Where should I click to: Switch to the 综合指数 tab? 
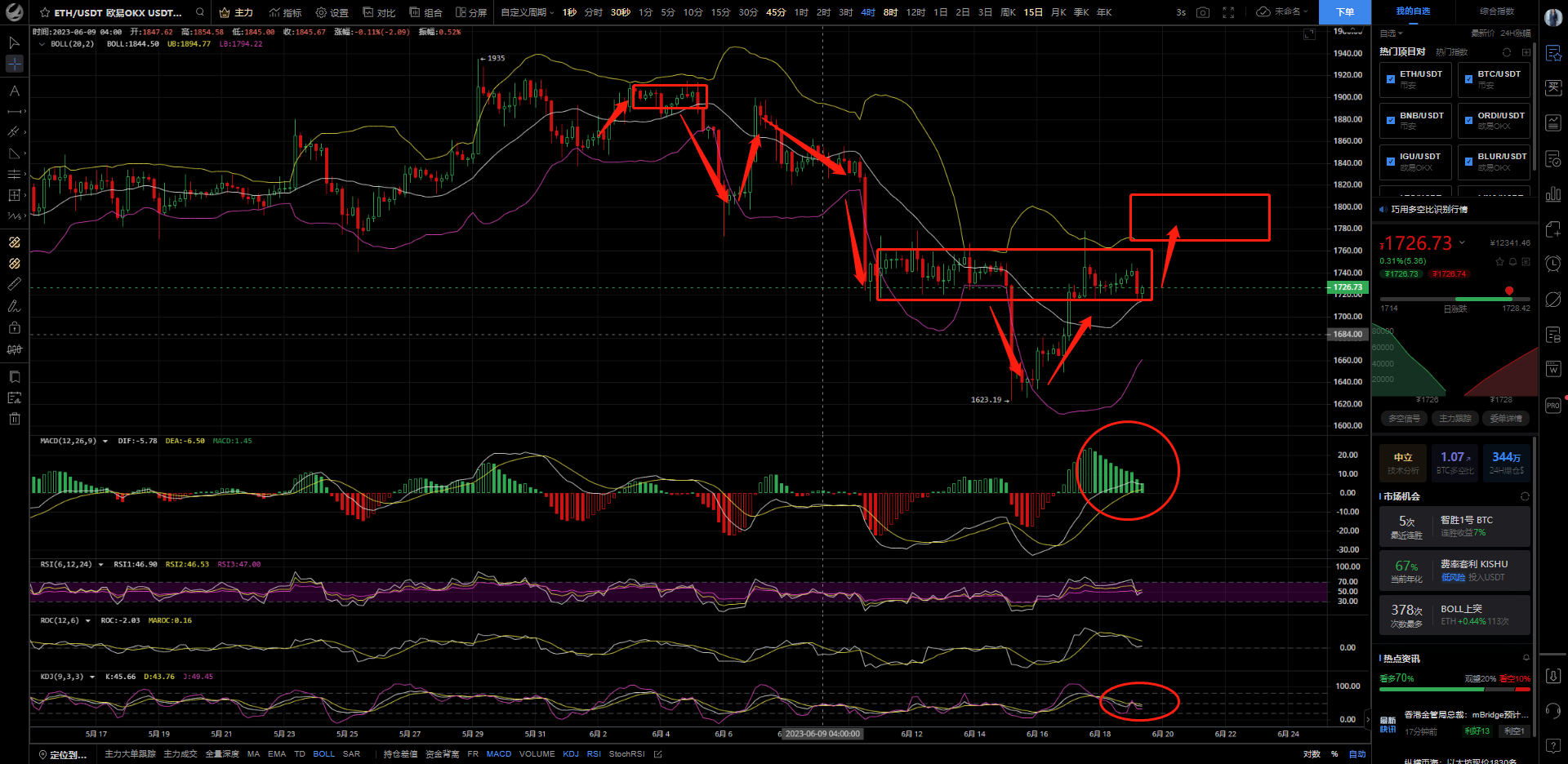coord(1496,11)
